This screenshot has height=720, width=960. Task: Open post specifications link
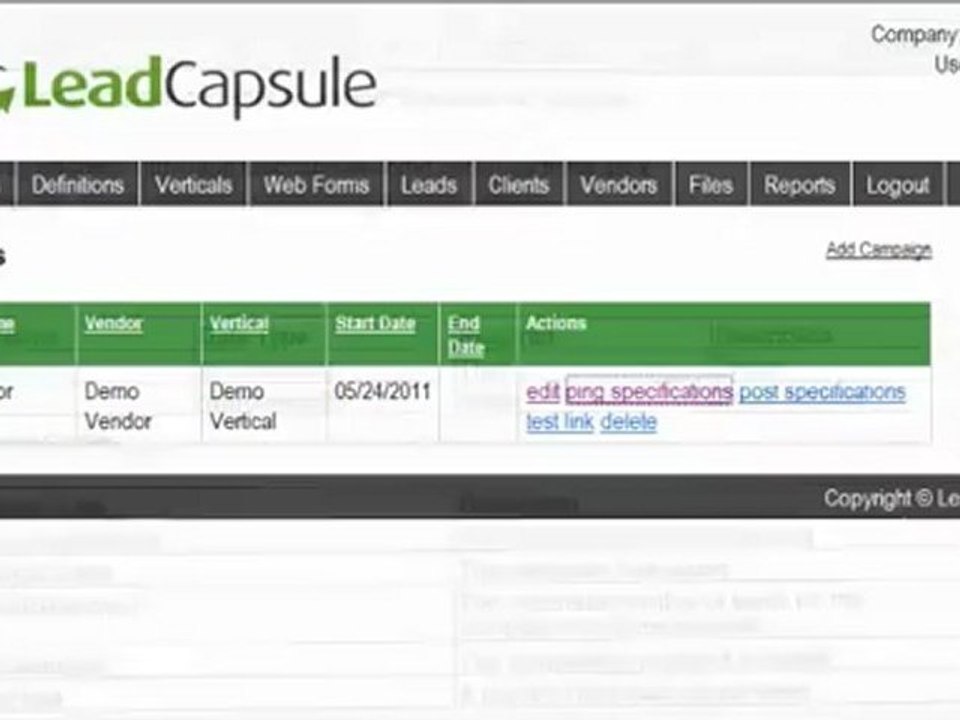(822, 392)
